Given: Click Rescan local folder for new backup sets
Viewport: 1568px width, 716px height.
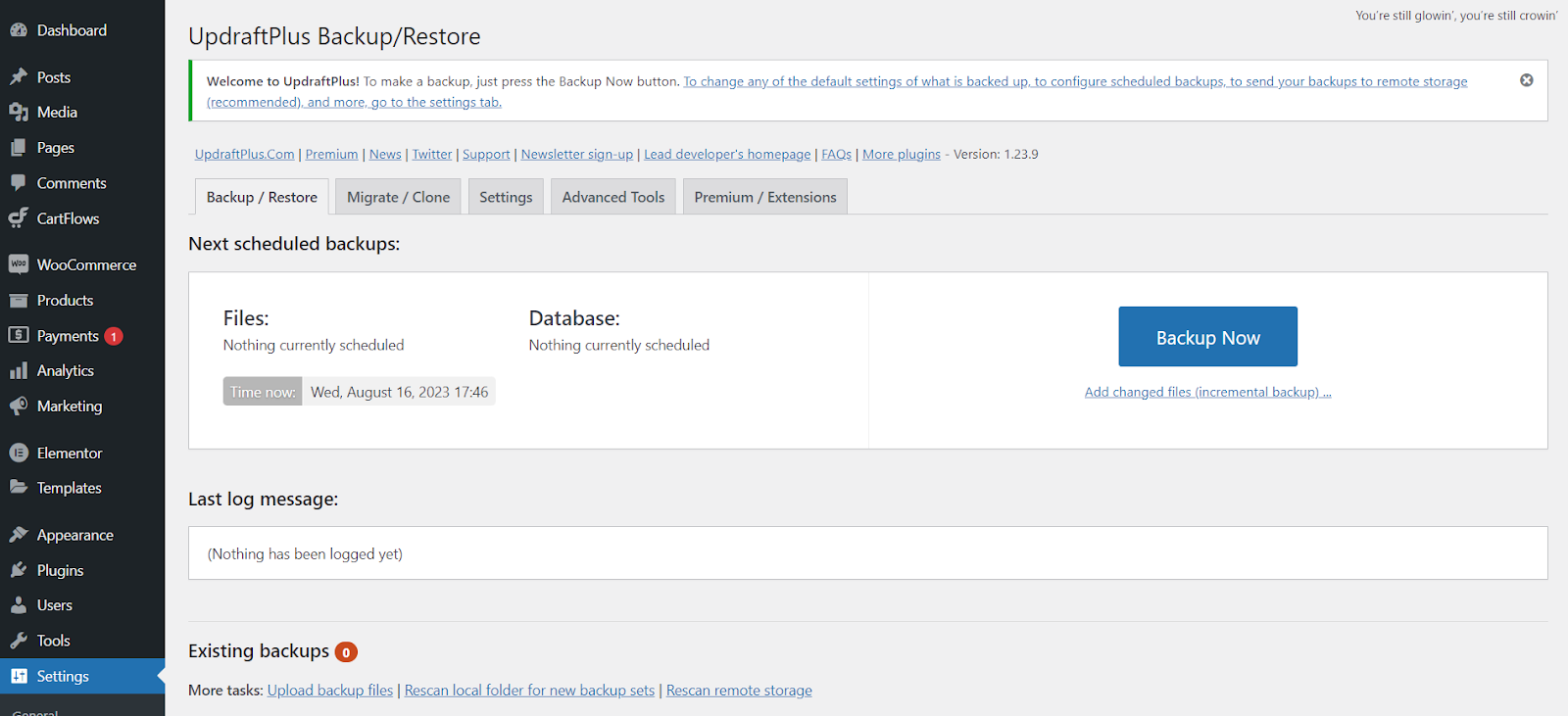Looking at the screenshot, I should coord(529,691).
